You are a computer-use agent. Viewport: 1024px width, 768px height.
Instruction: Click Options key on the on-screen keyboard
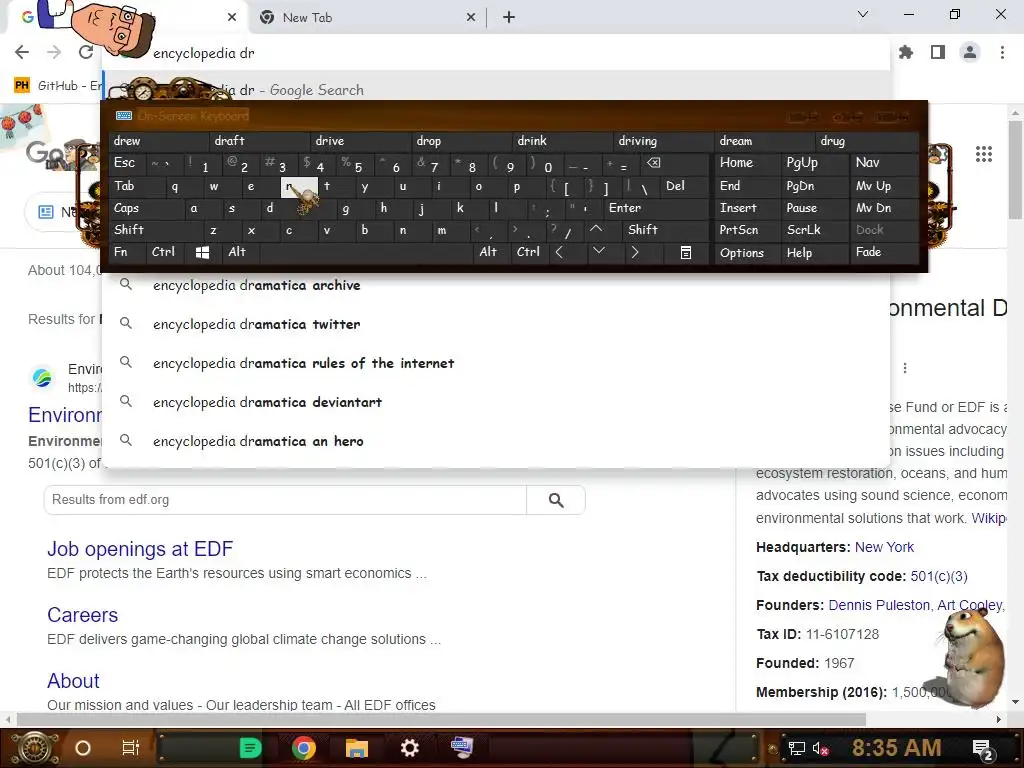pos(748,253)
